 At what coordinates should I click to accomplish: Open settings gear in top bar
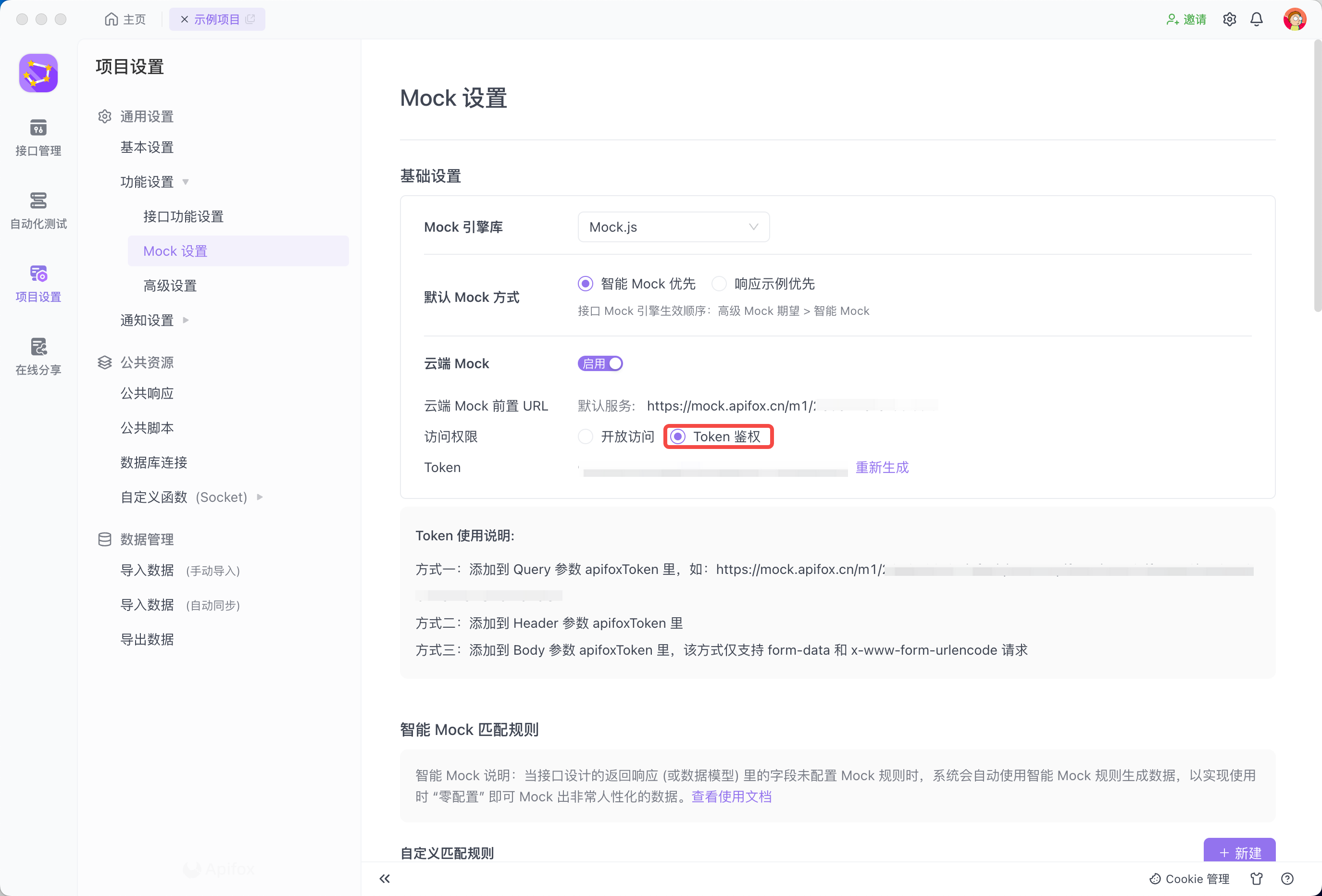(x=1229, y=19)
